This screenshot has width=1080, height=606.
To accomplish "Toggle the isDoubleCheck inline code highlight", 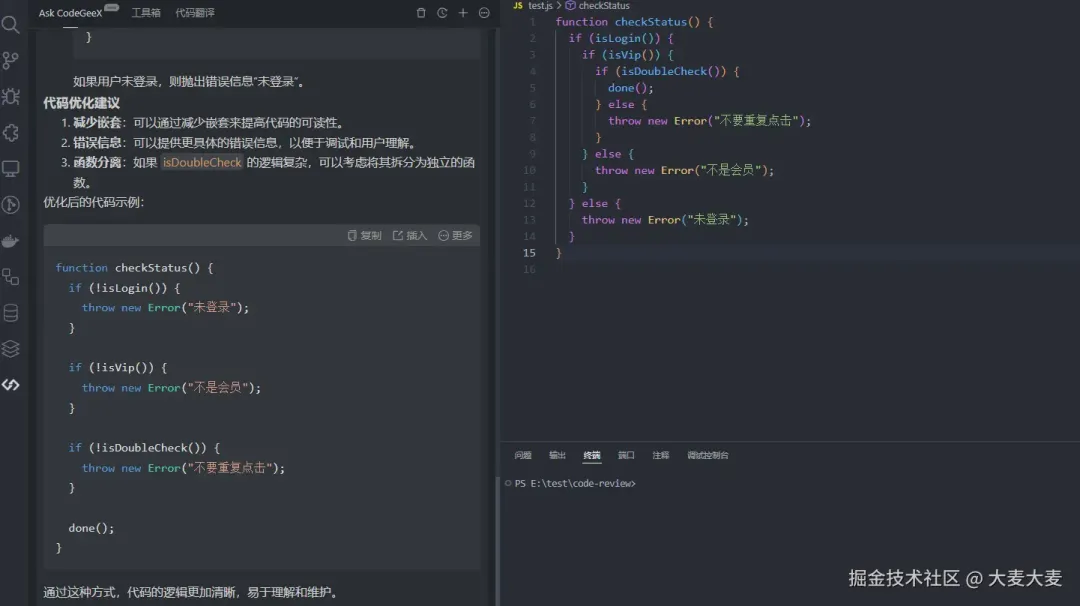I will 202,161.
